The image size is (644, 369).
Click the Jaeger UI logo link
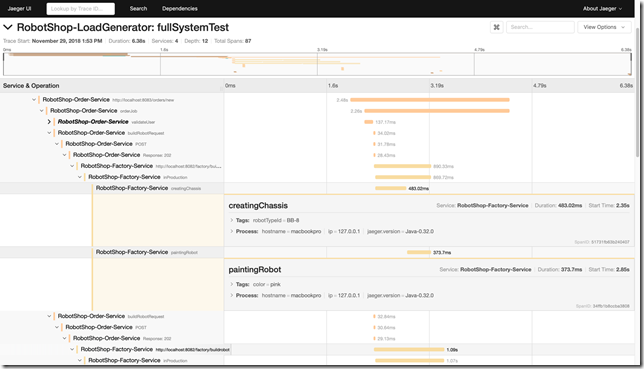(x=19, y=9)
